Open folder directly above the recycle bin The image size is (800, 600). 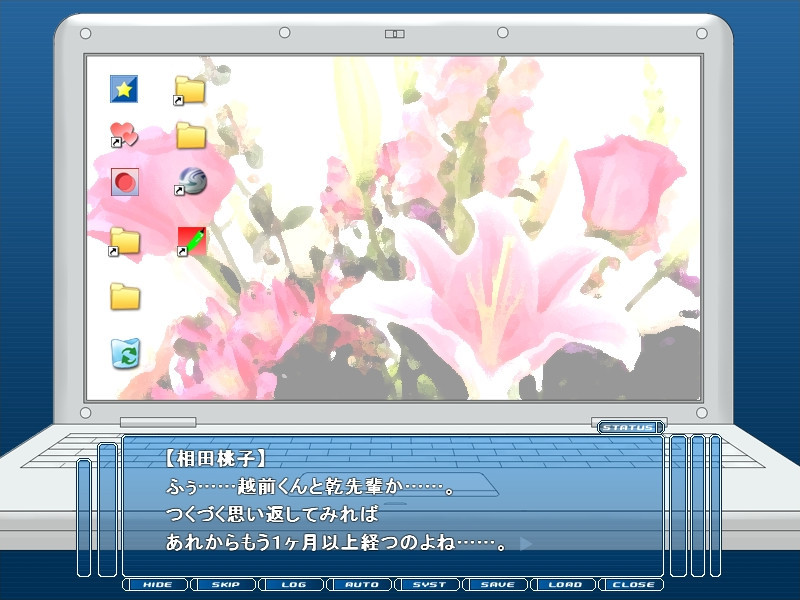tap(125, 297)
